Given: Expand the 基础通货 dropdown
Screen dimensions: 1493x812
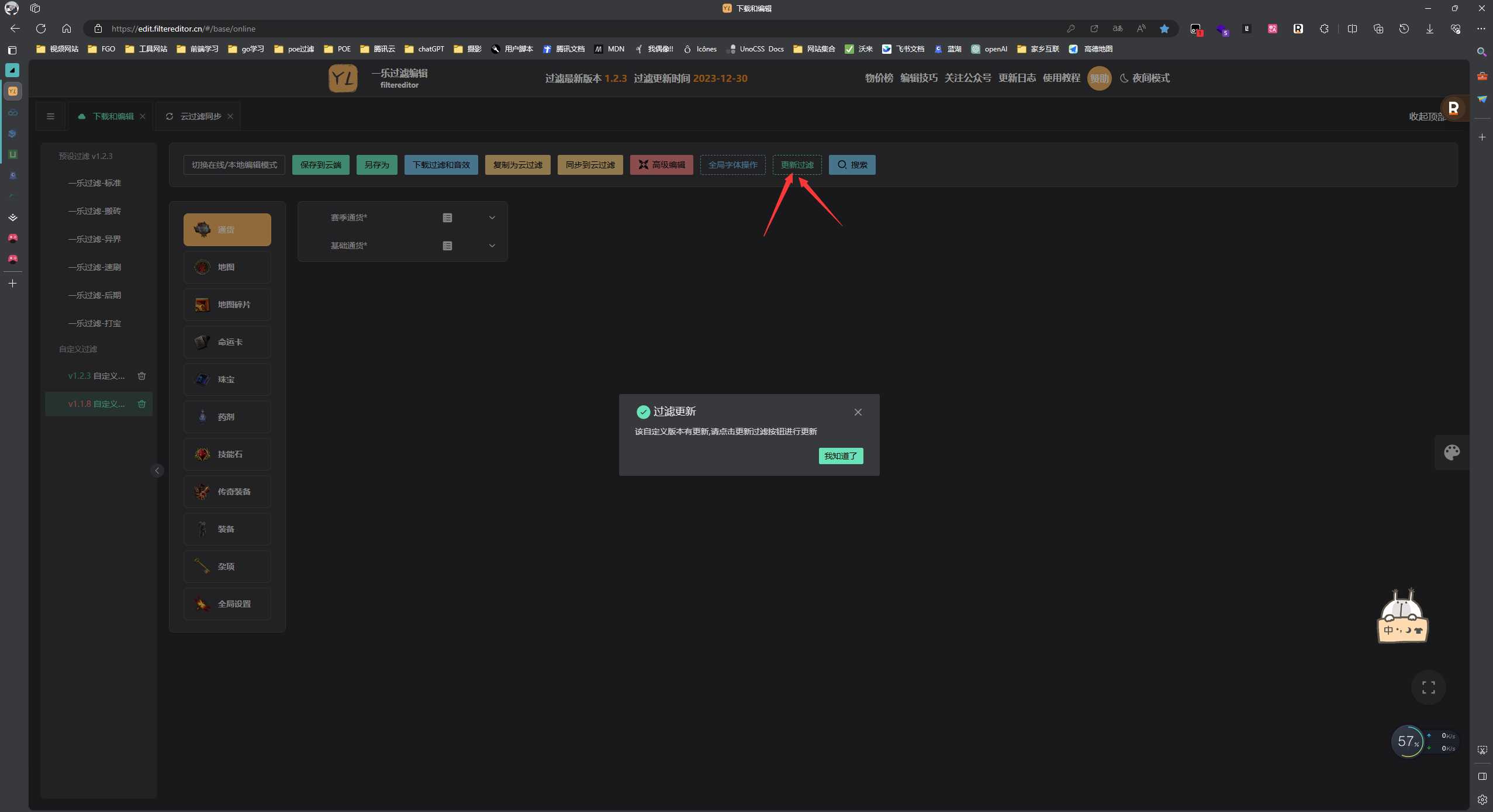Looking at the screenshot, I should 492,246.
